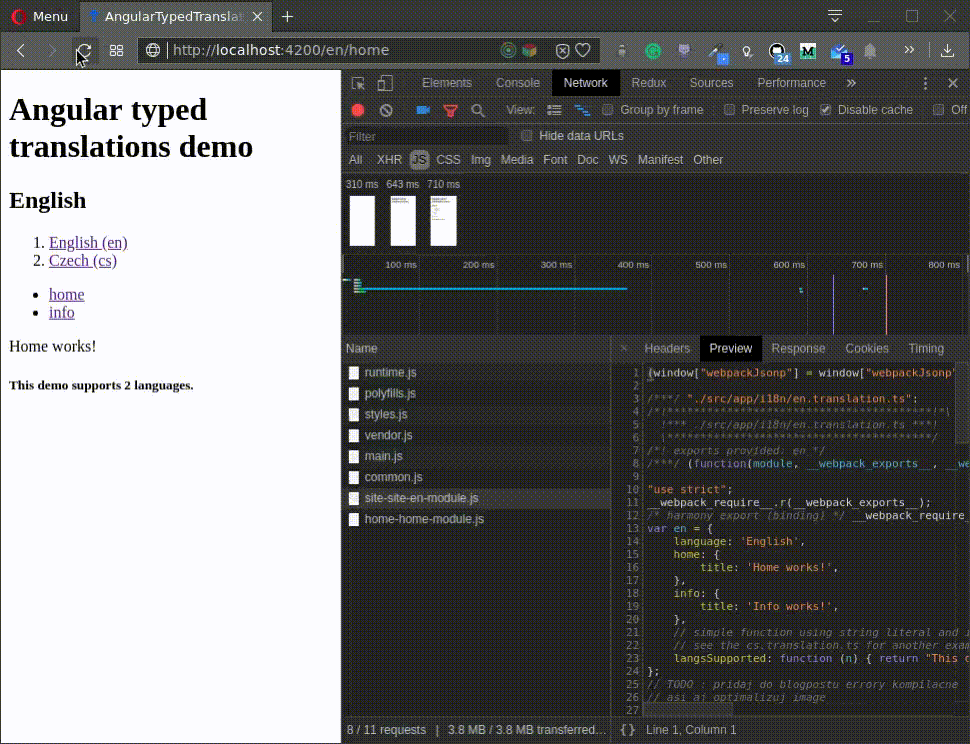Select the Img request type filter
This screenshot has width=970, height=744.
tap(481, 160)
